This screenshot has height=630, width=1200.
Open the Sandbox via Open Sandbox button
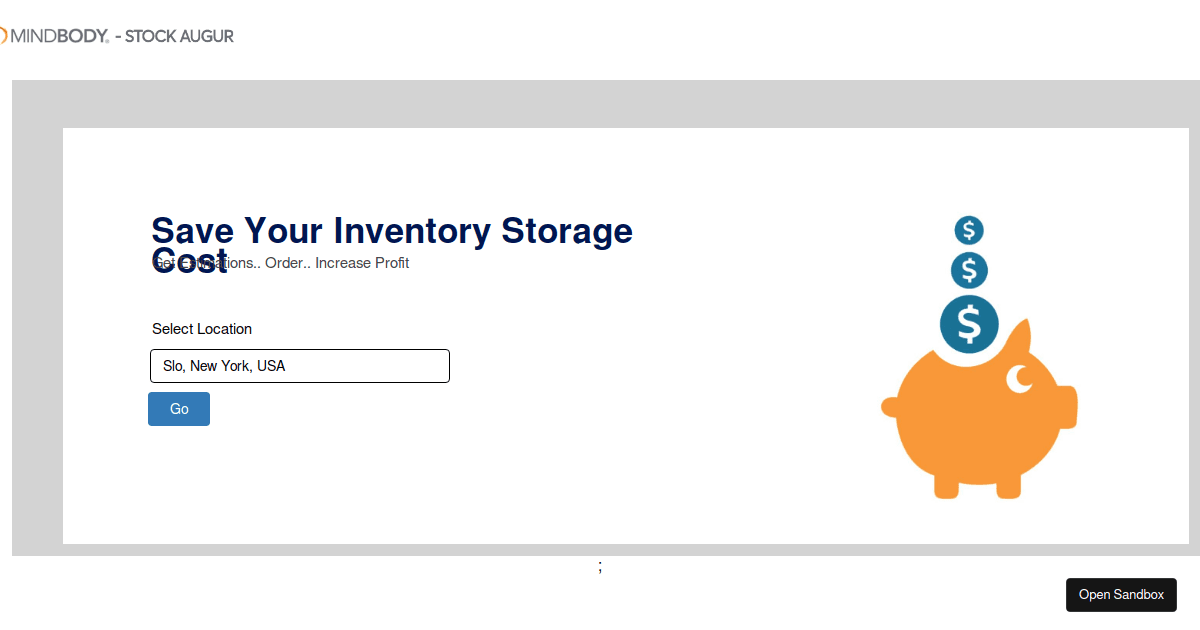pyautogui.click(x=1121, y=595)
